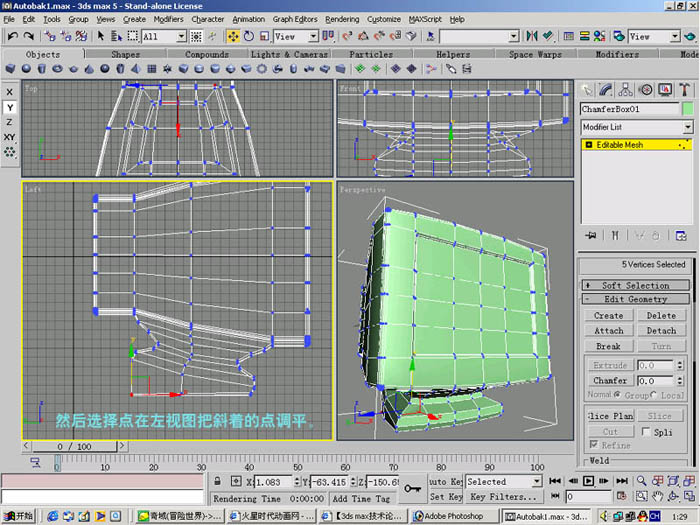Switch to the Space Warps tab
The height and width of the screenshot is (525, 700).
pyautogui.click(x=535, y=54)
